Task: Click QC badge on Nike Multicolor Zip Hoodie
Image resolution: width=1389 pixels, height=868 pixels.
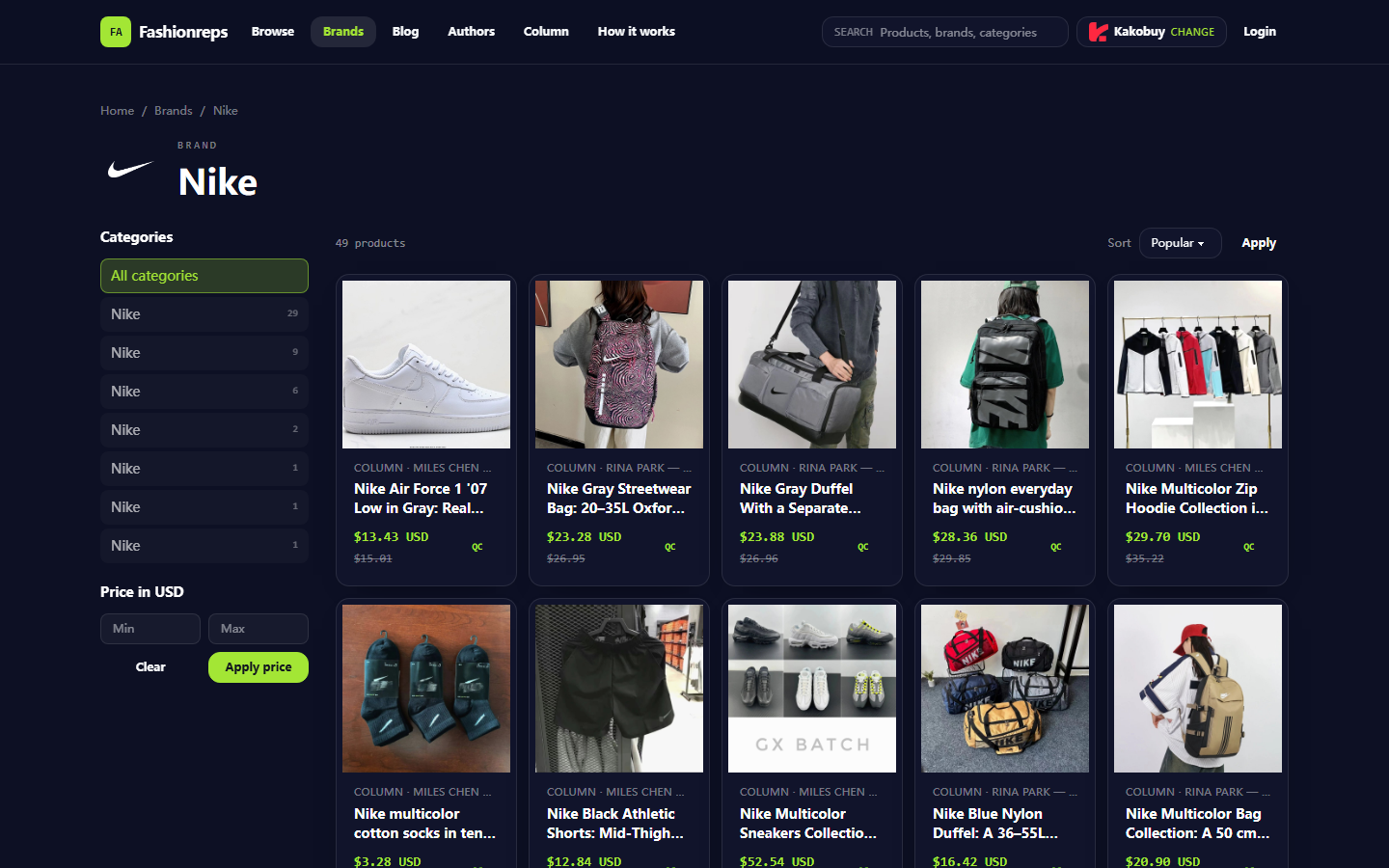Action: click(x=1249, y=547)
